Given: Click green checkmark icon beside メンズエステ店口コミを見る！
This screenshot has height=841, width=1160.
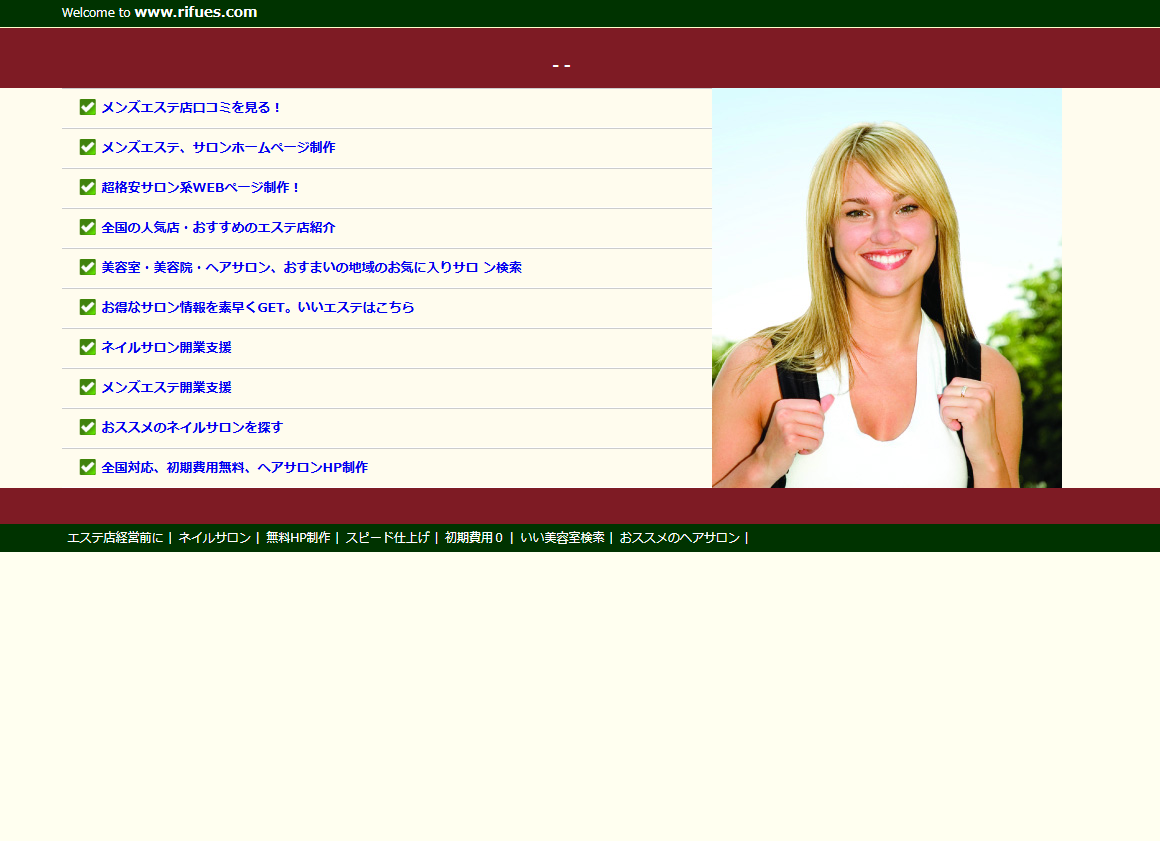Looking at the screenshot, I should tap(87, 107).
